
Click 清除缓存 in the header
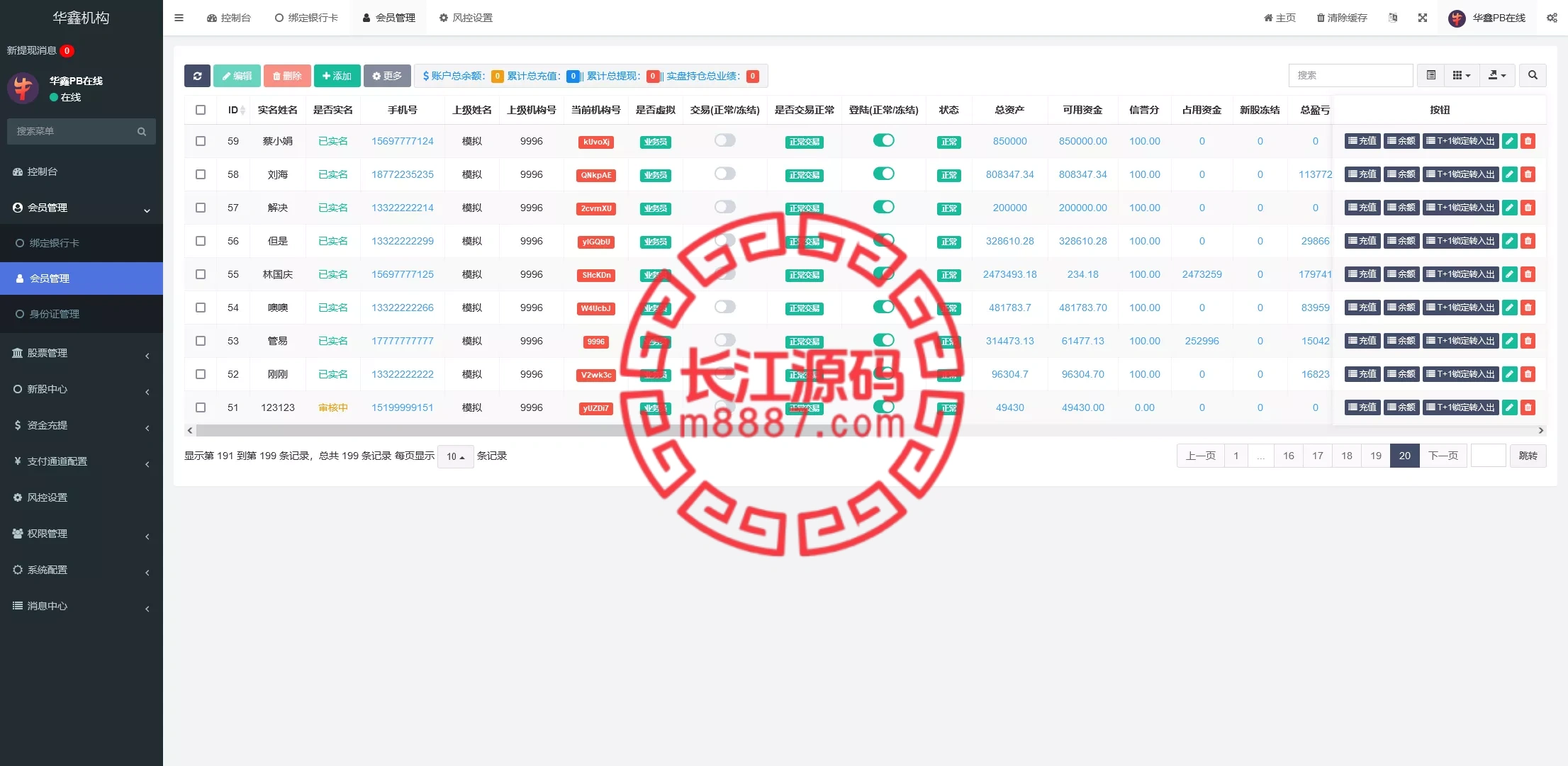pyautogui.click(x=1342, y=18)
